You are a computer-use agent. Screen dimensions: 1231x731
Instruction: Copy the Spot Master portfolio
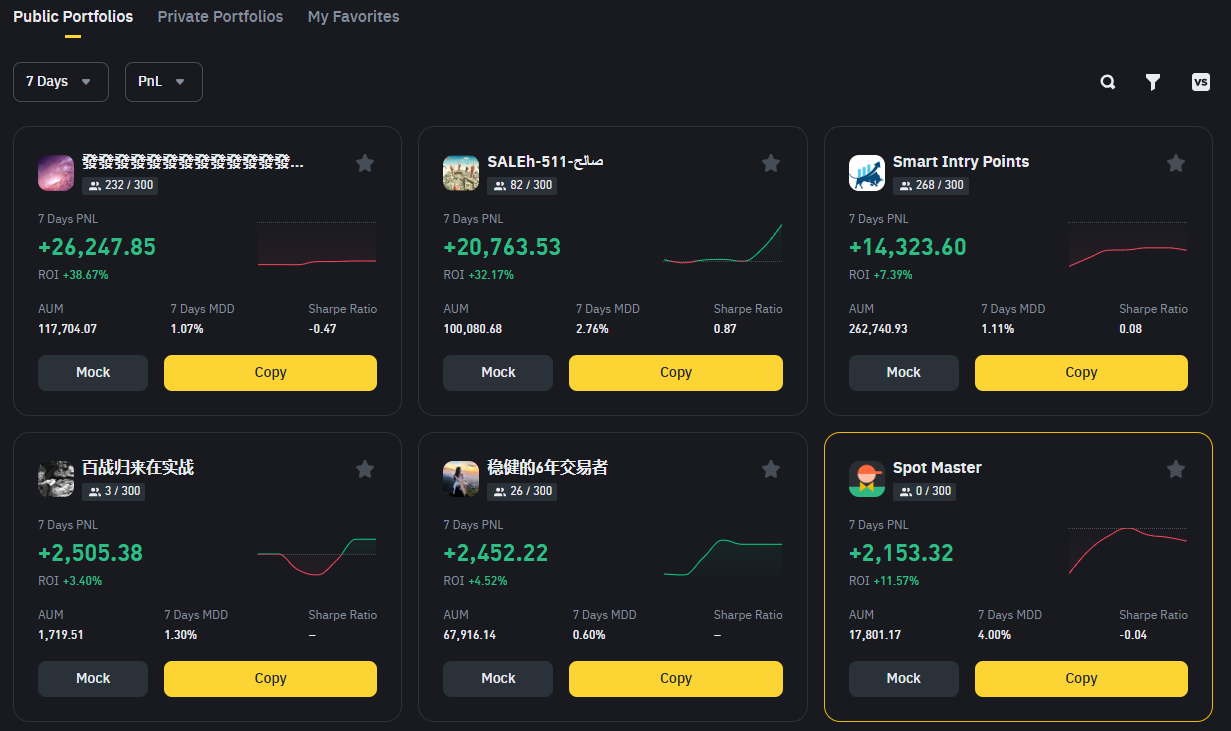[1081, 678]
